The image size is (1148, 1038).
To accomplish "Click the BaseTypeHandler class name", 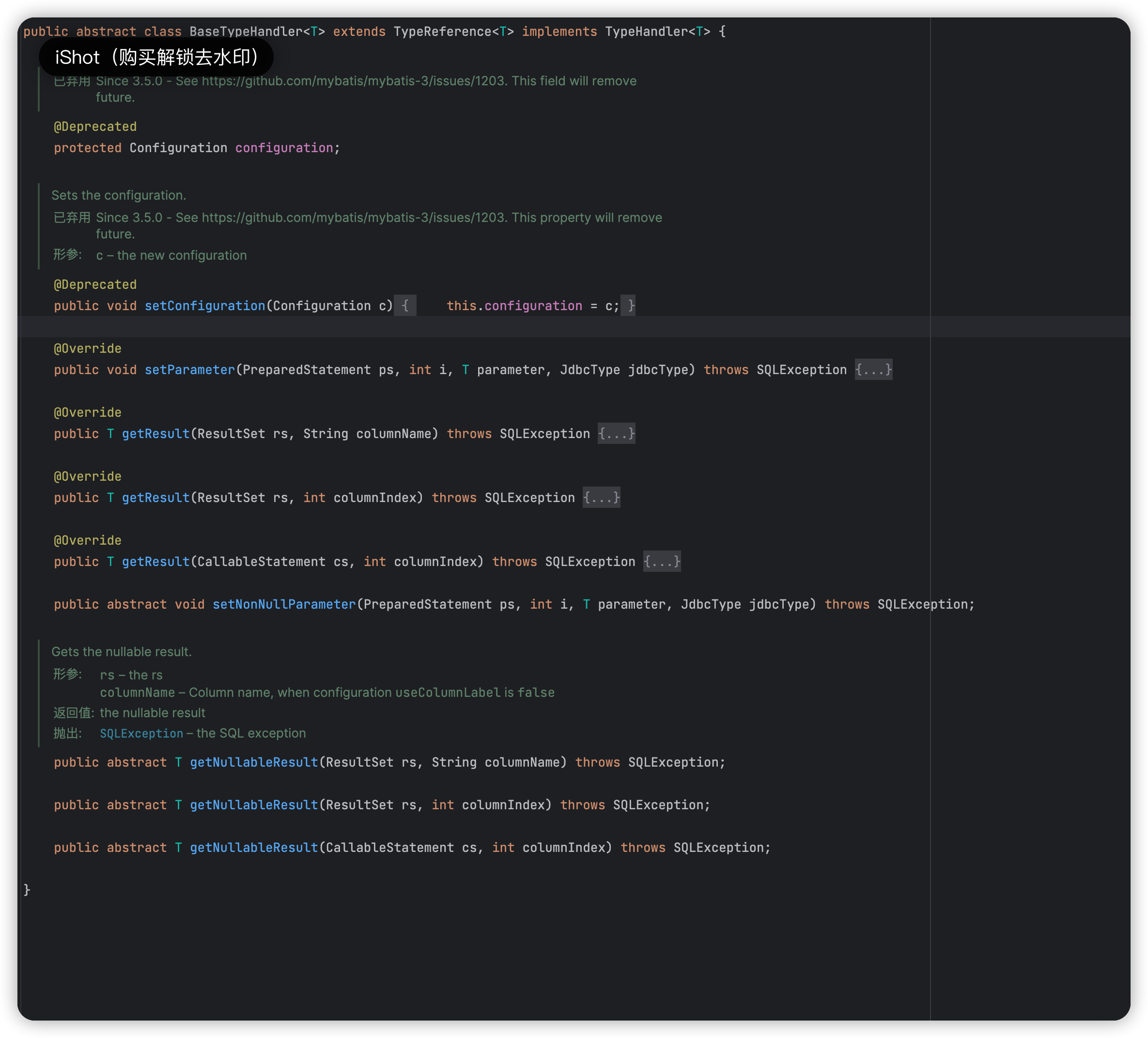I will (x=246, y=31).
